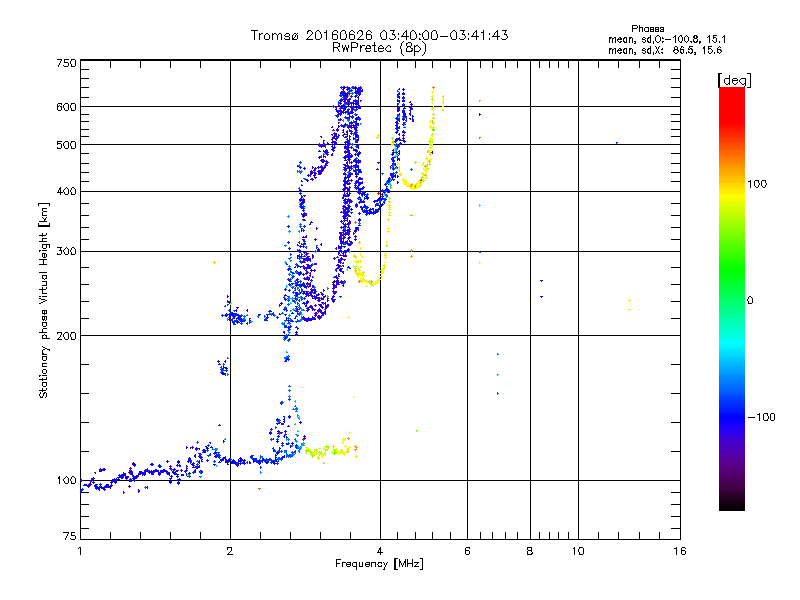Click the colorbar tick label '100'

point(757,184)
